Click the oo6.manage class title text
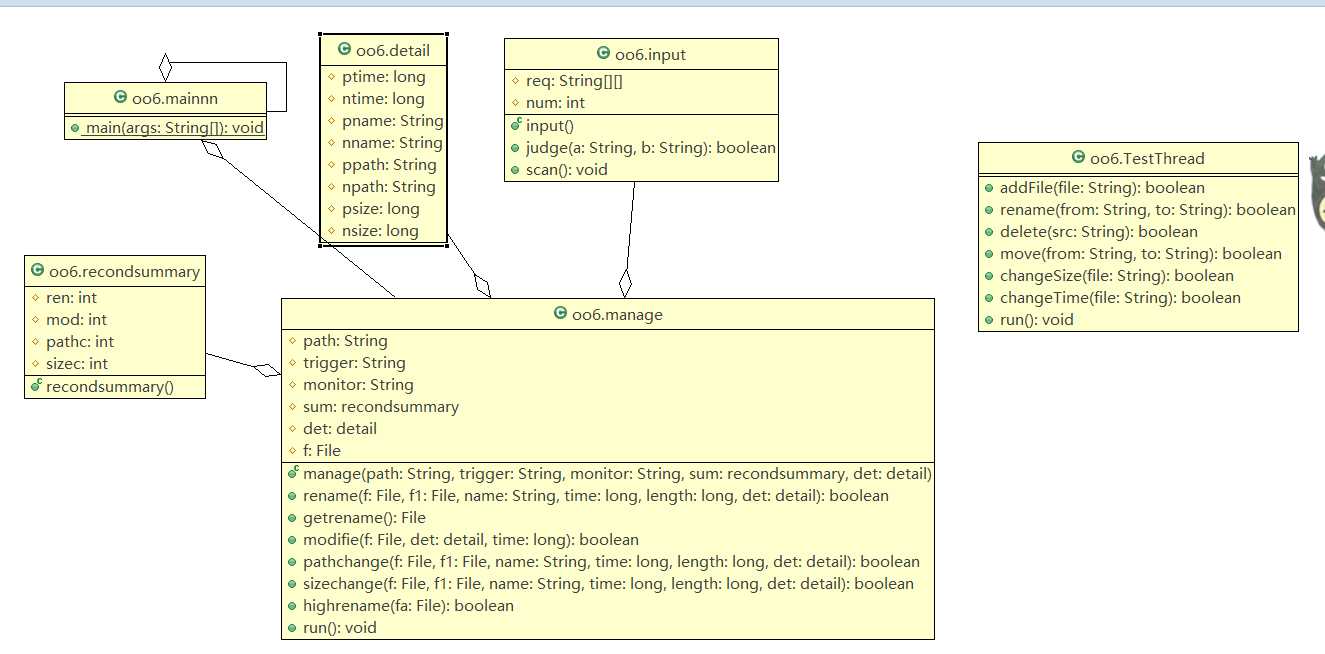Image resolution: width=1325 pixels, height=654 pixels. click(x=617, y=314)
